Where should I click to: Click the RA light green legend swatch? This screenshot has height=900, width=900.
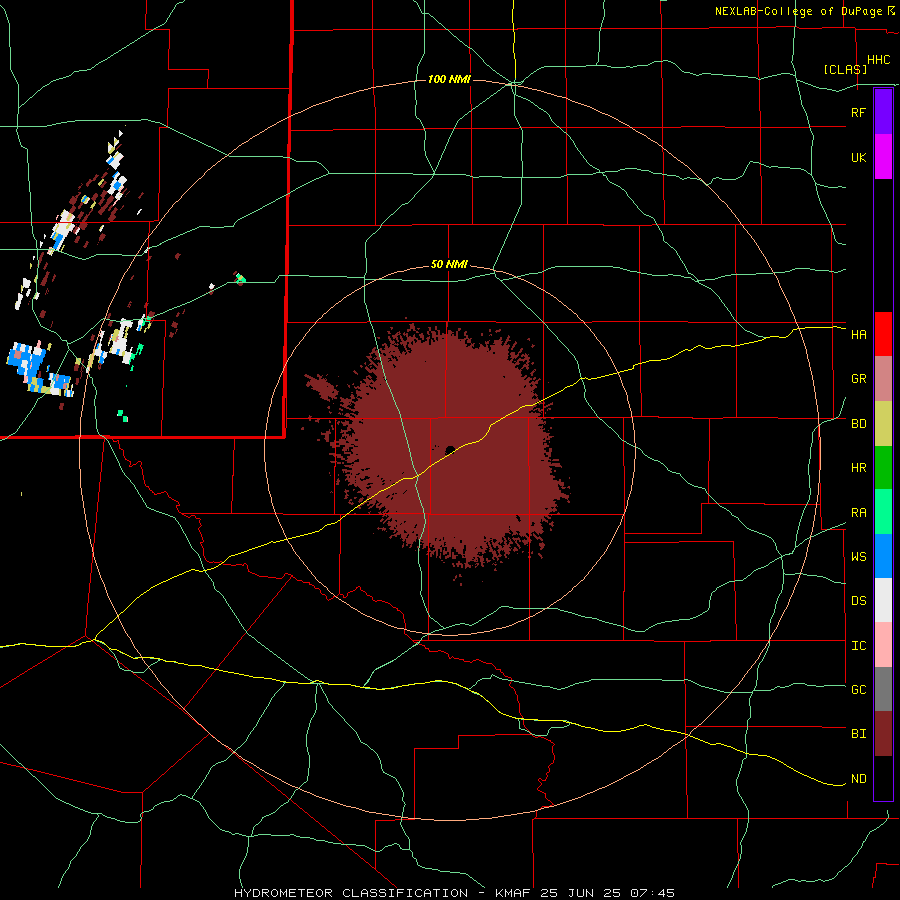click(x=883, y=512)
